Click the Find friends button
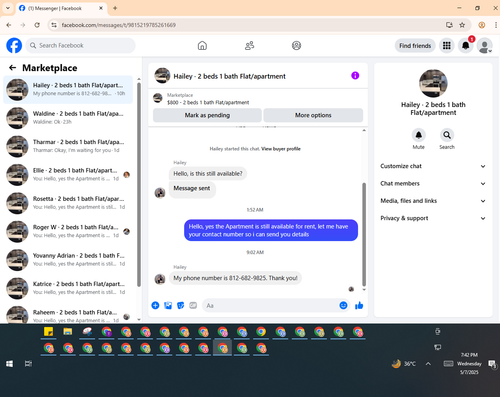Screen dimensions: 500x397 (415, 46)
